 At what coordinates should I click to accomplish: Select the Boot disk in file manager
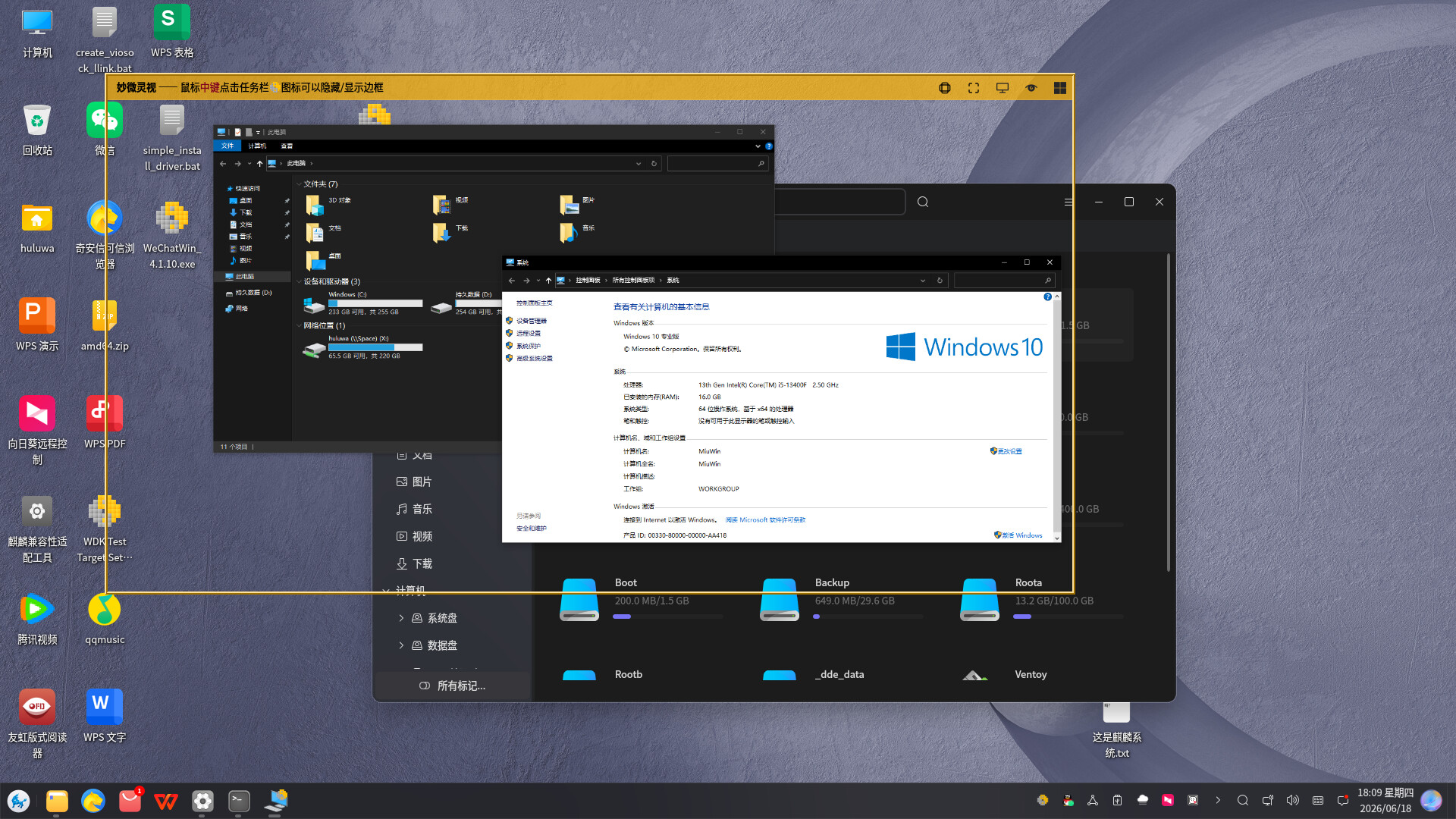point(642,600)
